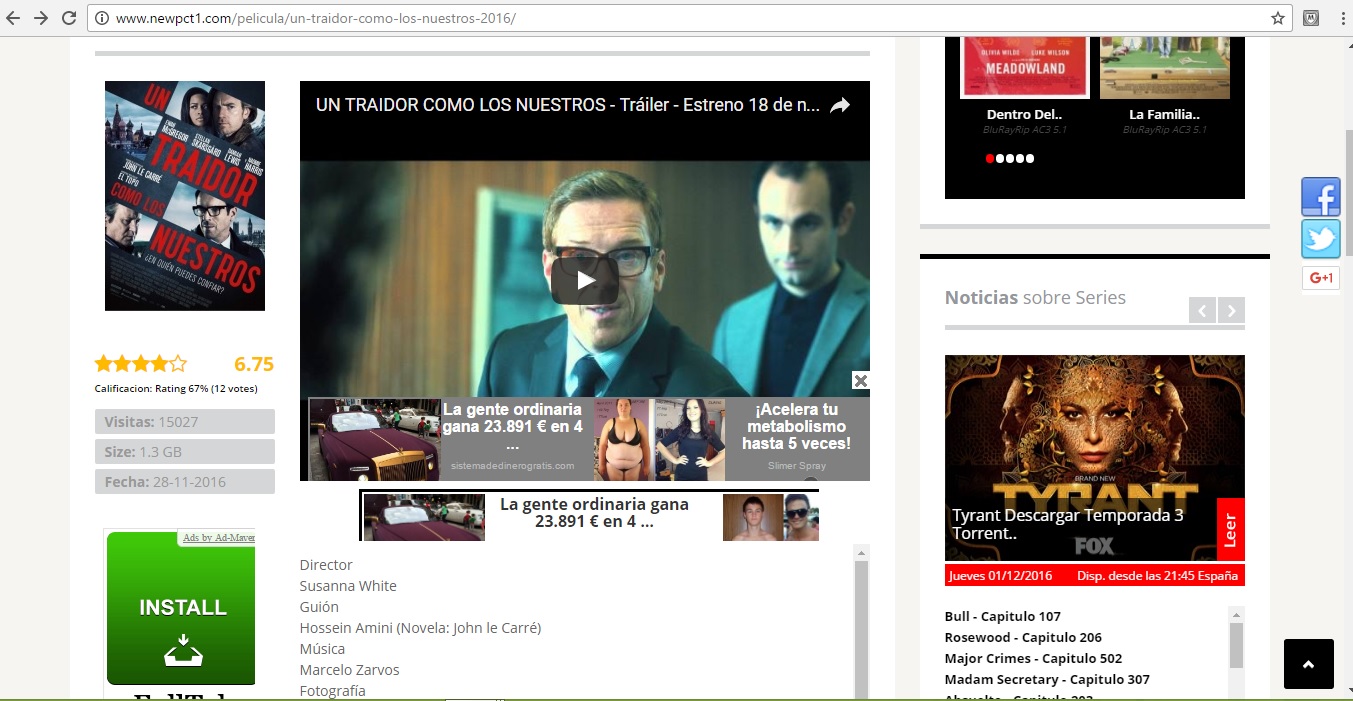Image resolution: width=1353 pixels, height=701 pixels.
Task: Open 'Major Crimes - Capitulo 502' link
Action: coord(1033,658)
